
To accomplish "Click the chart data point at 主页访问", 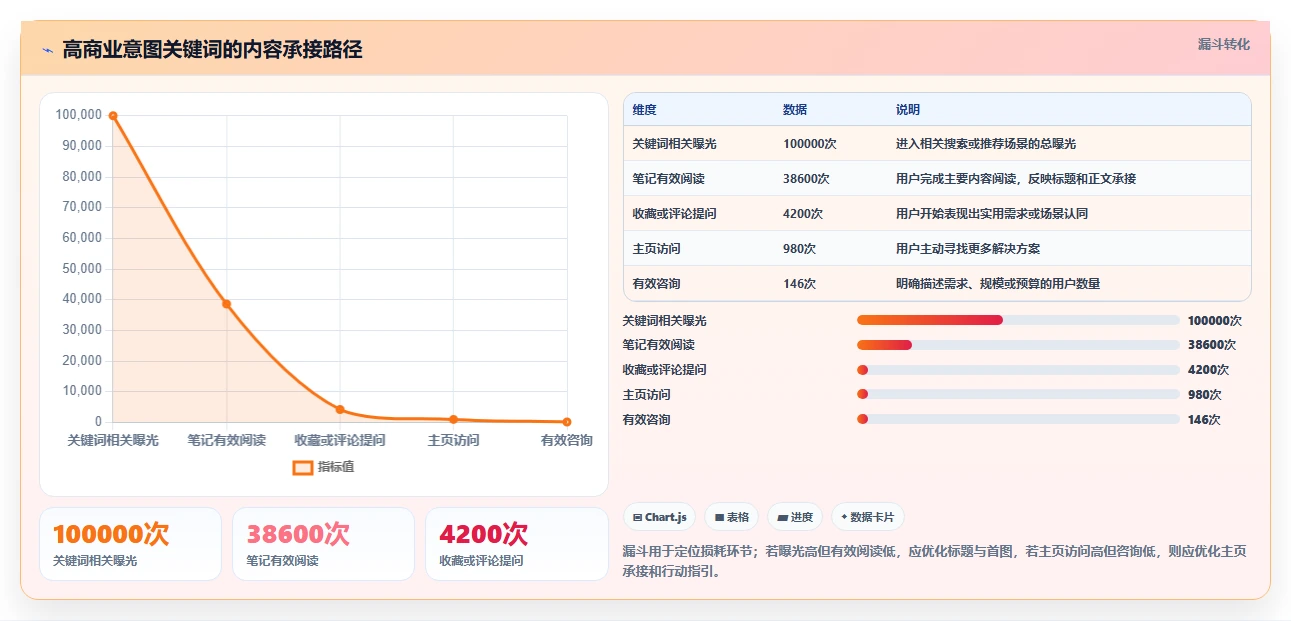I will click(x=453, y=419).
